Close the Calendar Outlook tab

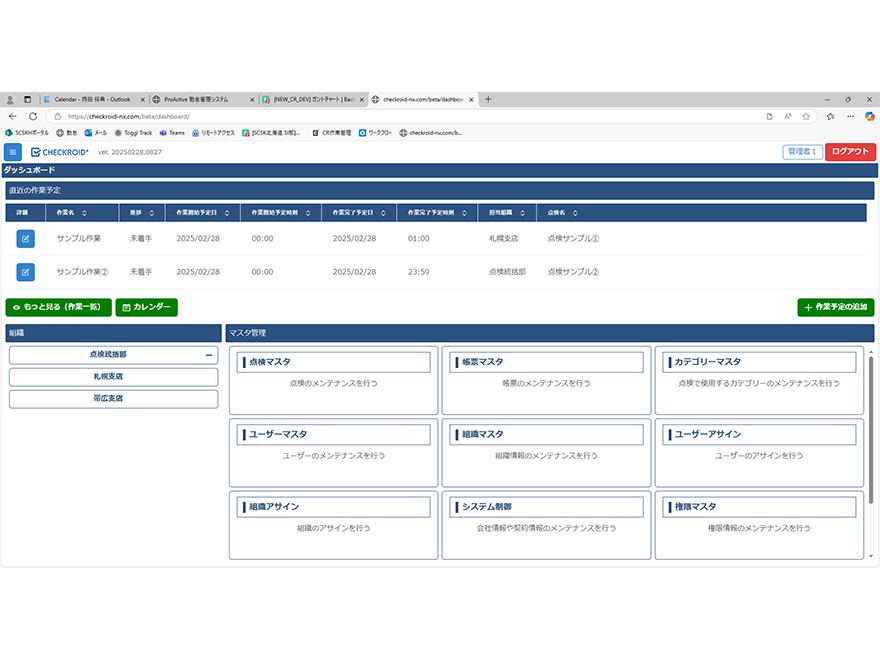click(x=143, y=99)
